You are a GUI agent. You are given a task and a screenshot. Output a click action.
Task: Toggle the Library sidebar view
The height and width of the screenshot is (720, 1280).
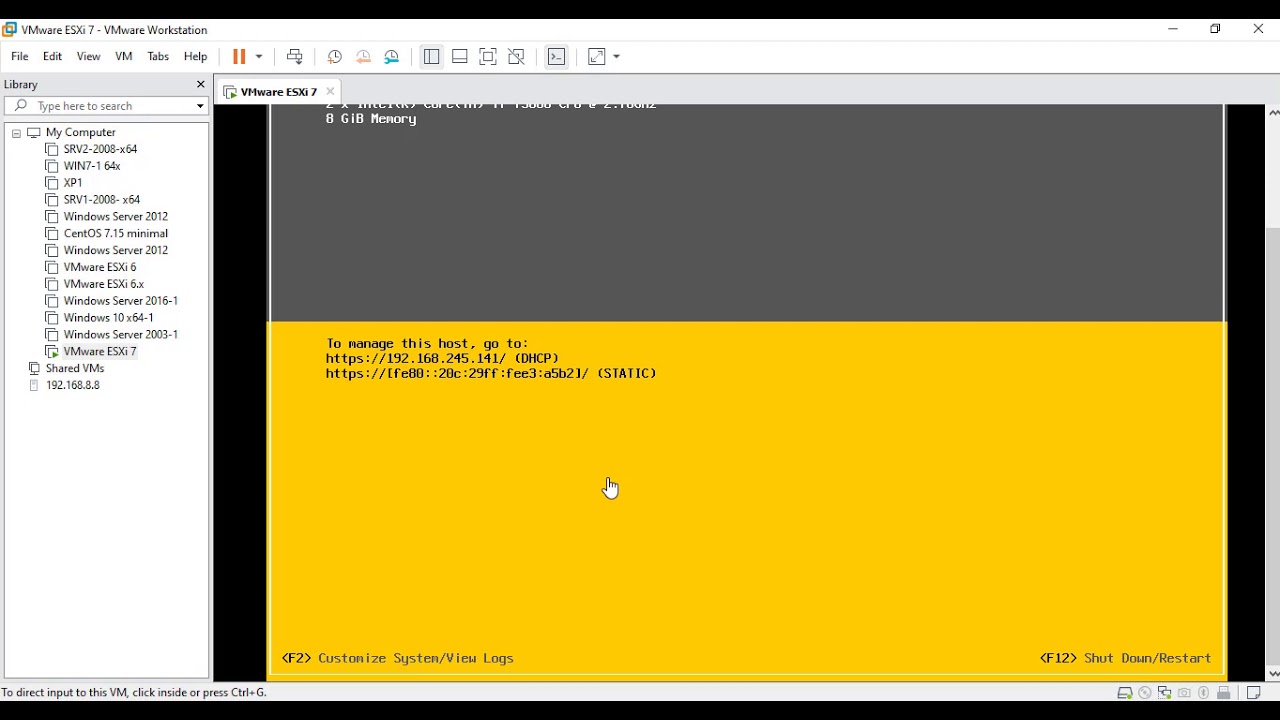(x=431, y=57)
